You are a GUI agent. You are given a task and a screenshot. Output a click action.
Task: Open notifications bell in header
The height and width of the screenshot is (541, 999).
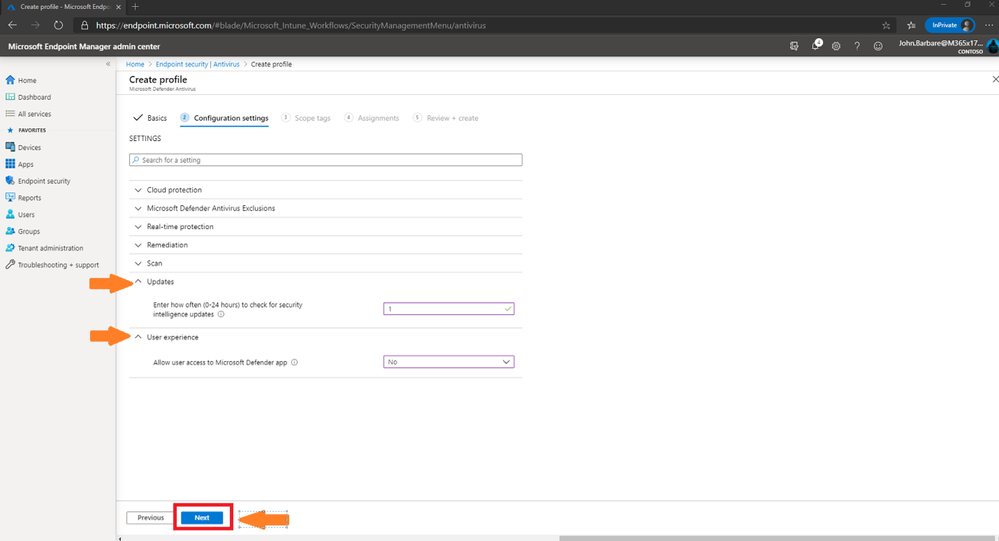pyautogui.click(x=816, y=46)
